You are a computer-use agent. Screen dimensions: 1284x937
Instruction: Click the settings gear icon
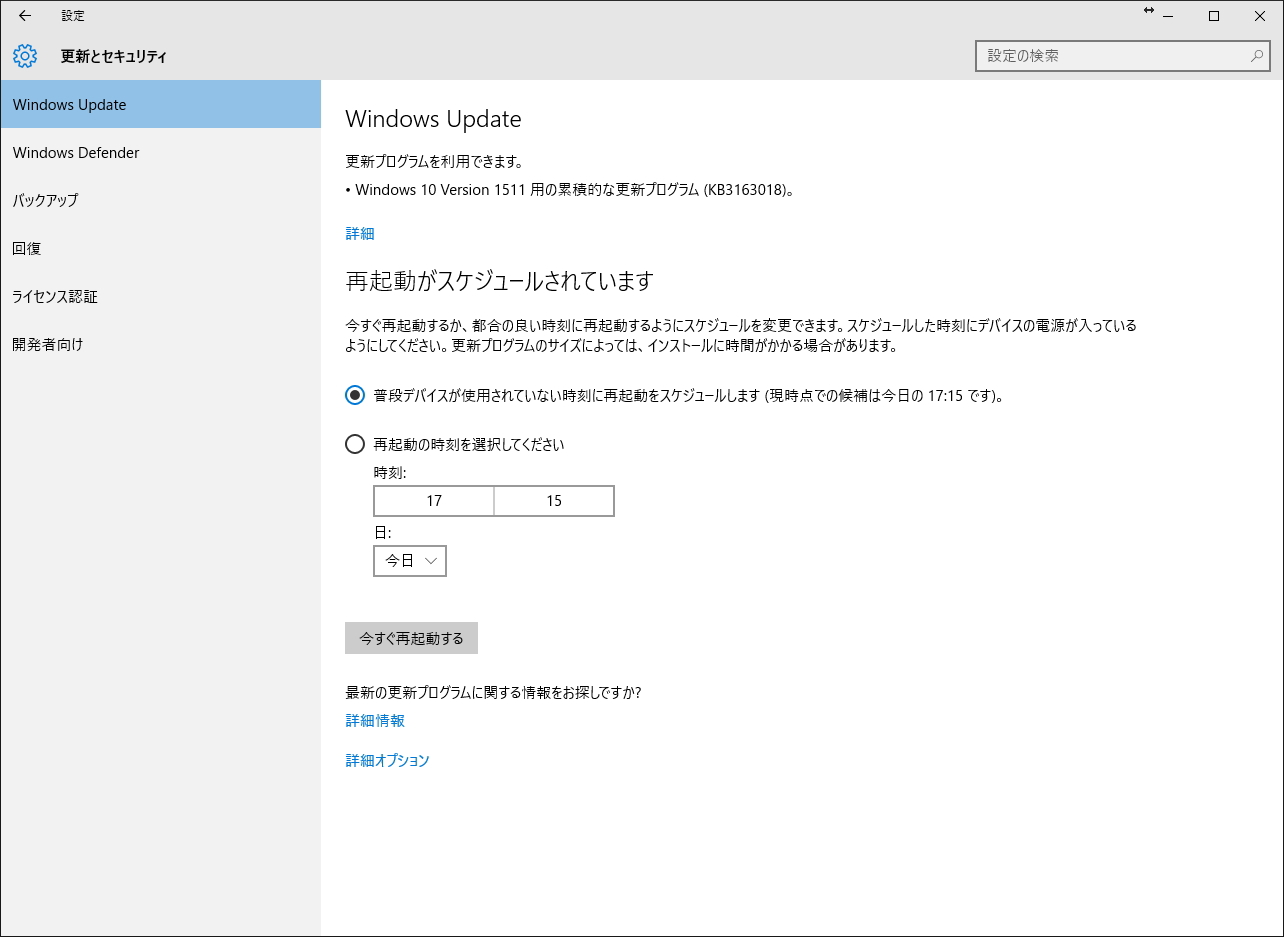[25, 56]
